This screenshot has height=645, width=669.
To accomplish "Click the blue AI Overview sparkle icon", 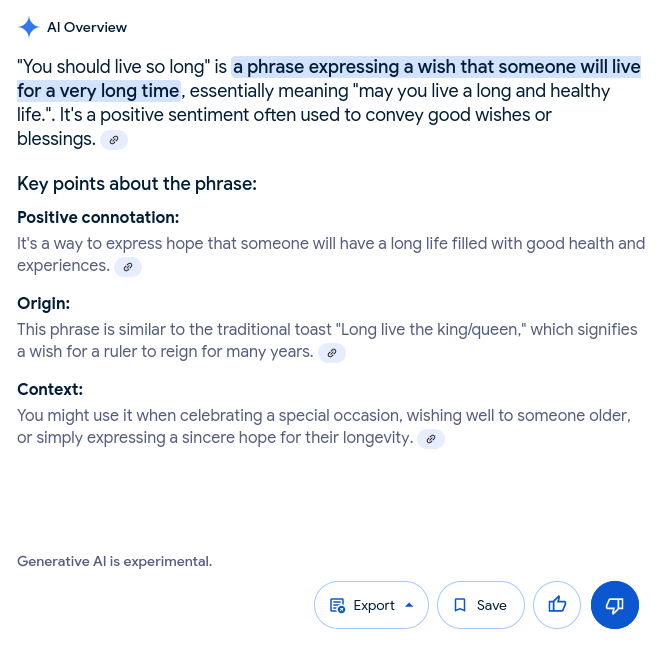I will point(29,27).
